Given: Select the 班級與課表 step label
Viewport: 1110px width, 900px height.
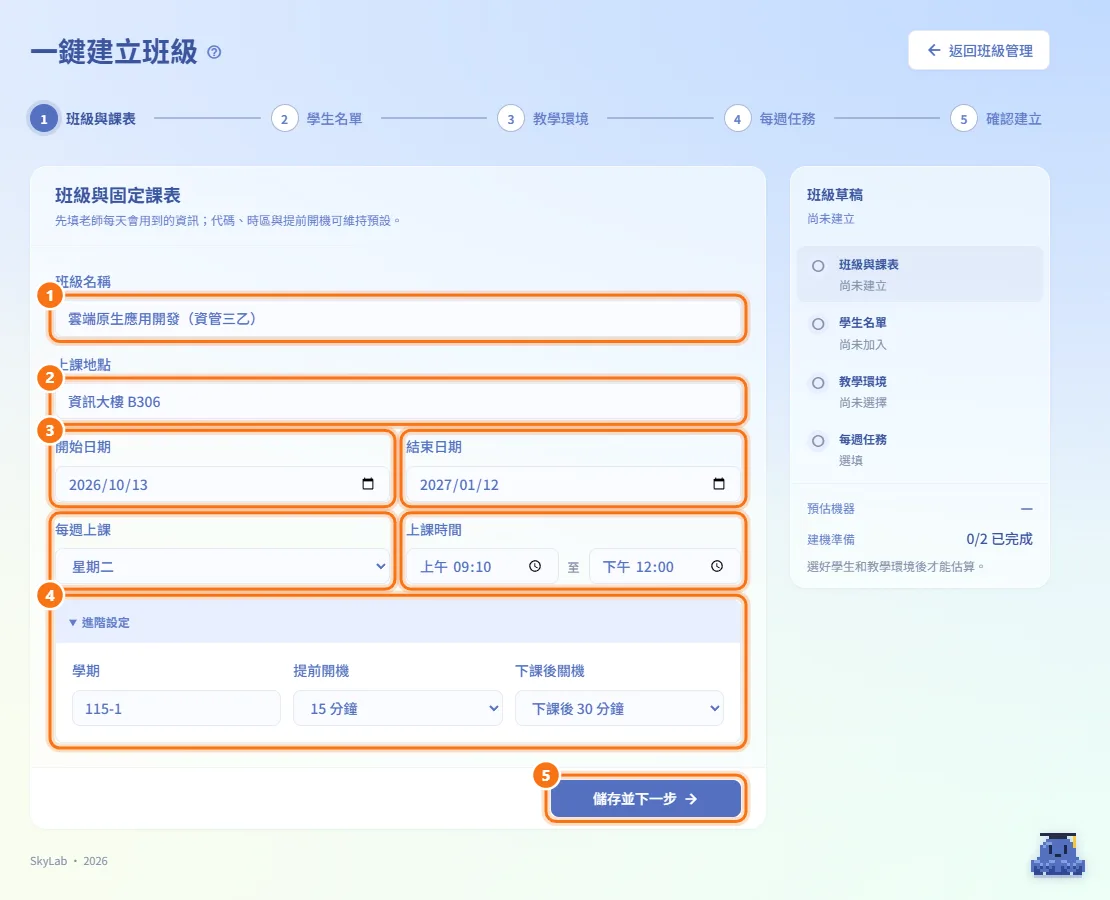Looking at the screenshot, I should click(x=101, y=119).
